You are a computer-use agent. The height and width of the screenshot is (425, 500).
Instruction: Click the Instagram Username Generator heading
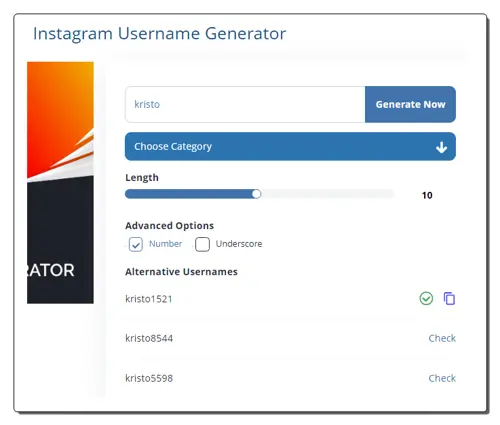[159, 34]
